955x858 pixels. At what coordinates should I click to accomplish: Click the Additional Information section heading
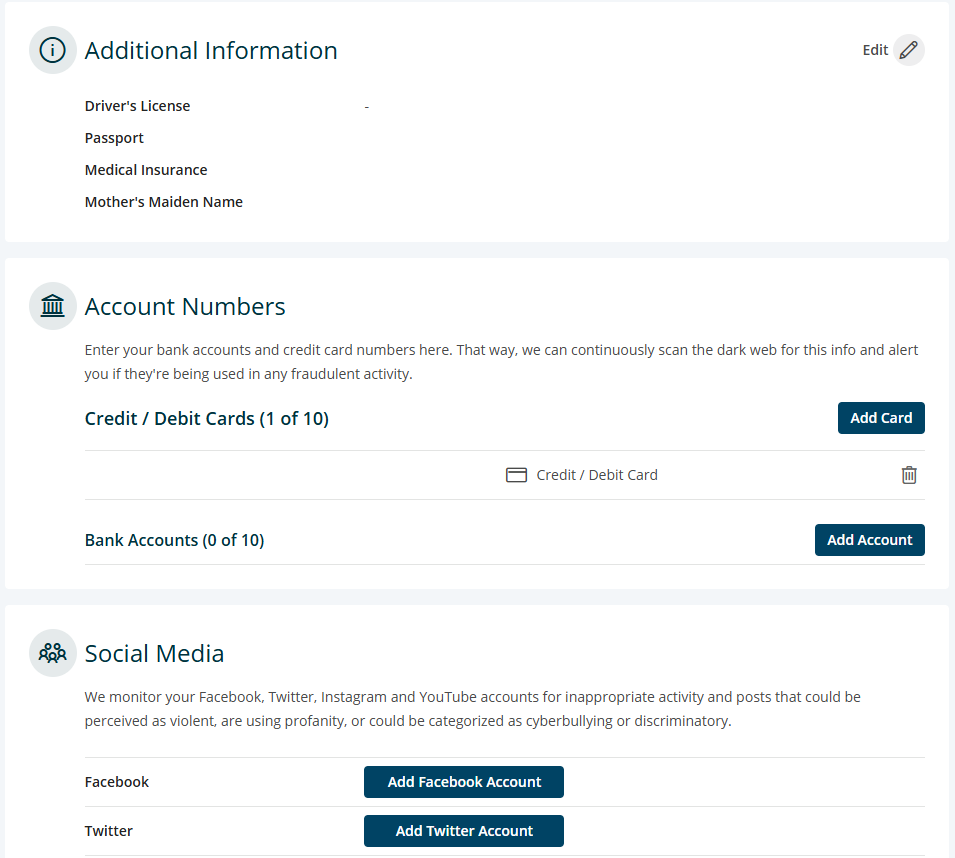tap(210, 50)
